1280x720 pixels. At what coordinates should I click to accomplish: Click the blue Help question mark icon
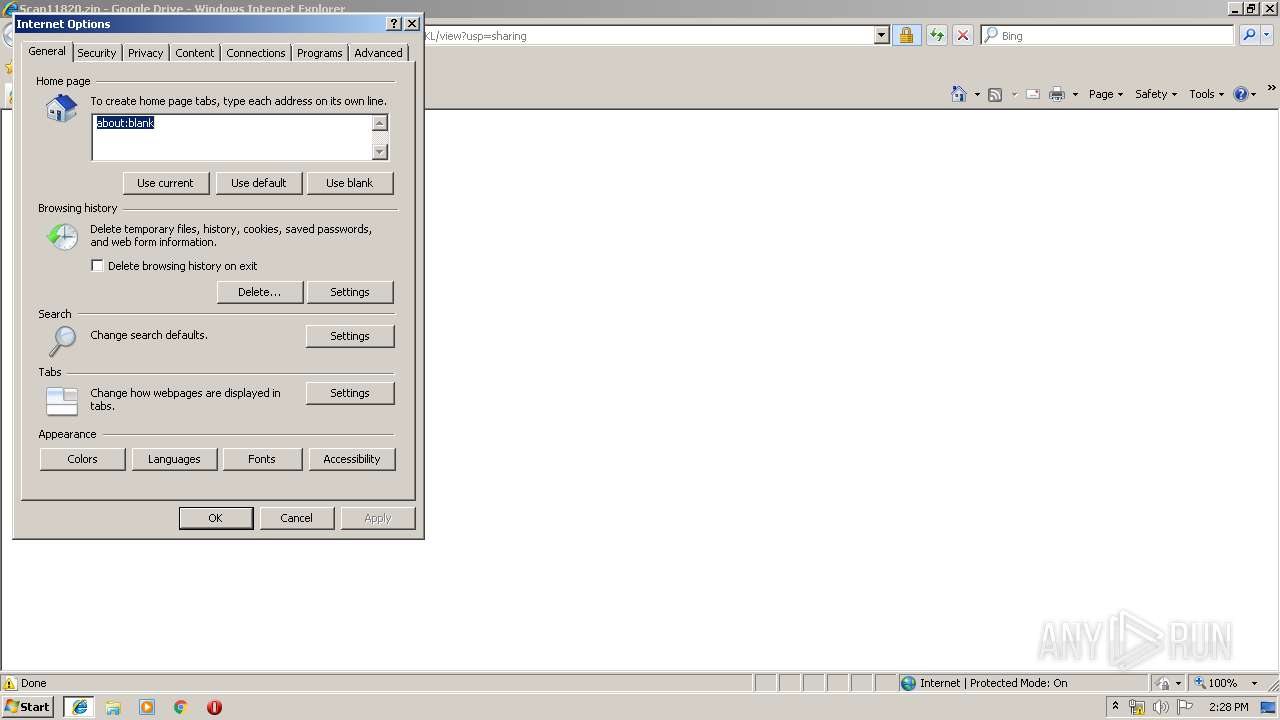(1241, 94)
